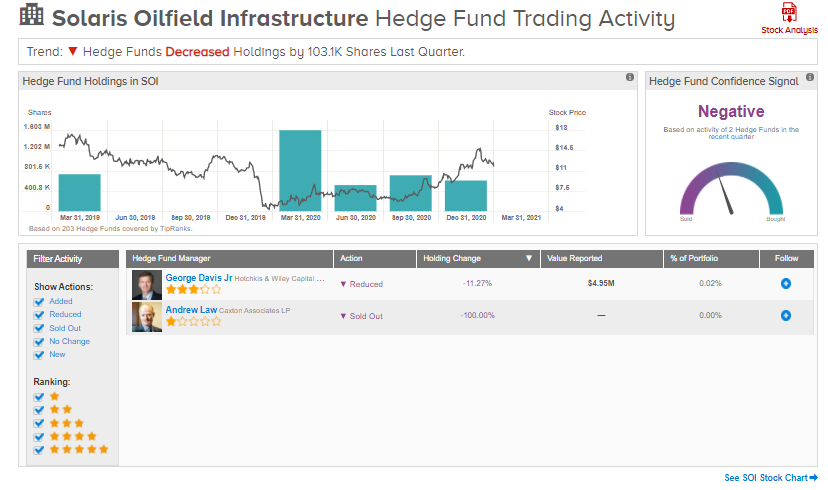This screenshot has width=828, height=490.
Task: Click the building icon beside Solaris title
Action: click(31, 15)
